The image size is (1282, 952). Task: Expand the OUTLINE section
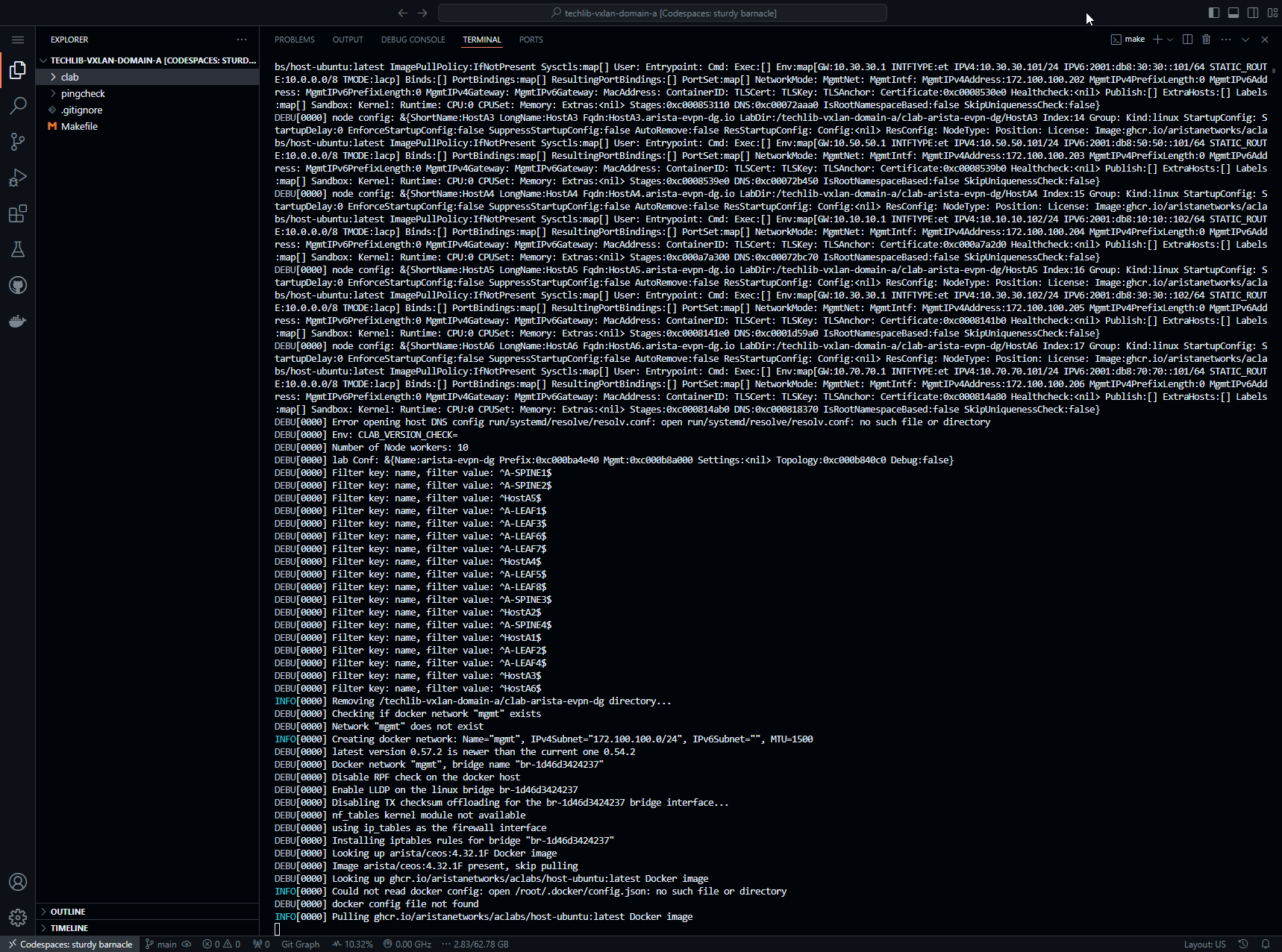click(148, 912)
